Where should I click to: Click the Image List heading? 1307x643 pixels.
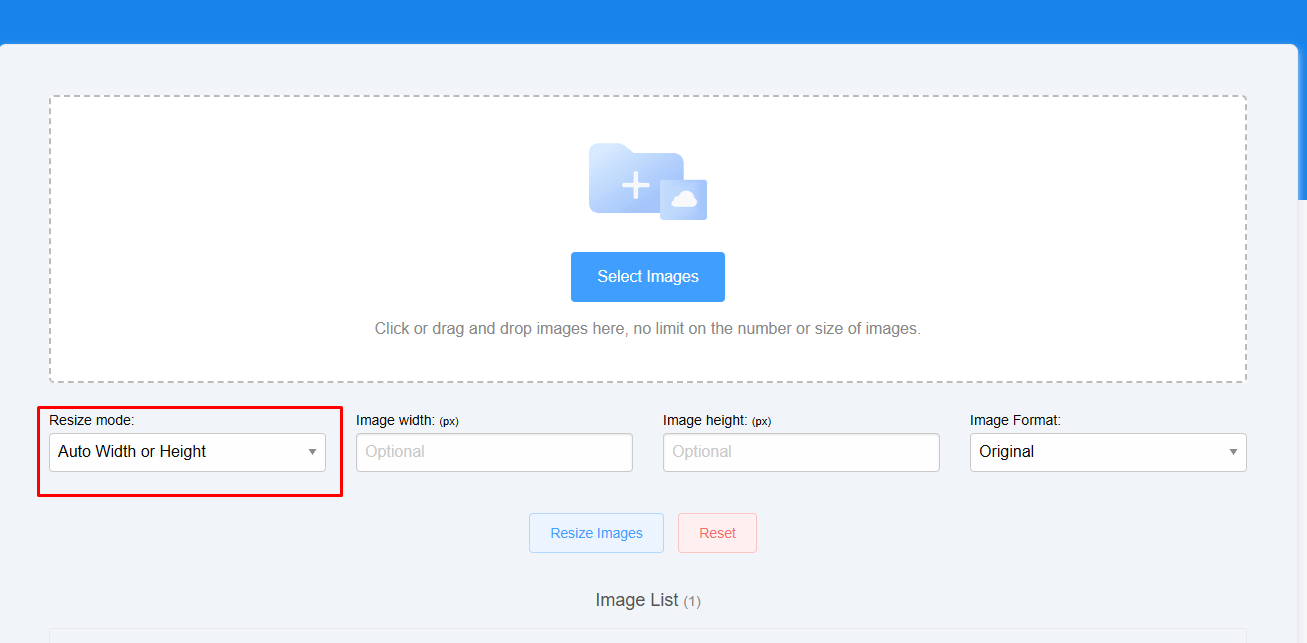[x=638, y=600]
